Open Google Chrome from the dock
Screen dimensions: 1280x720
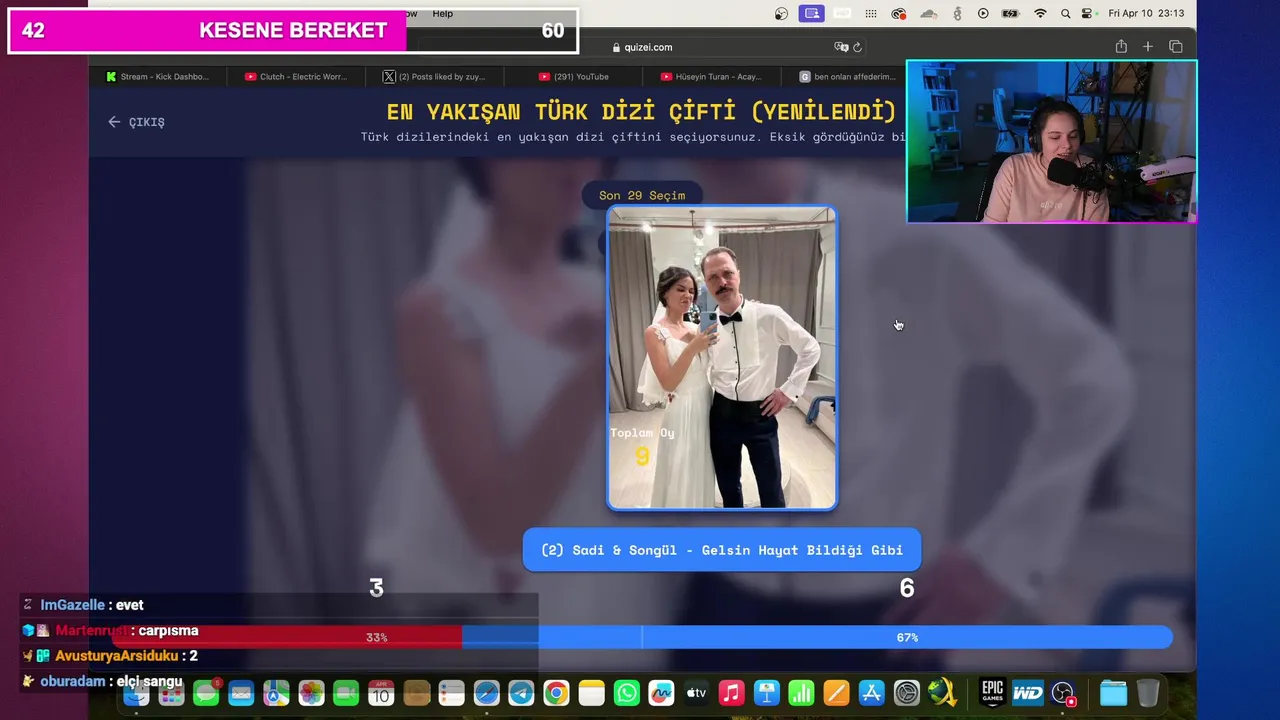[556, 692]
